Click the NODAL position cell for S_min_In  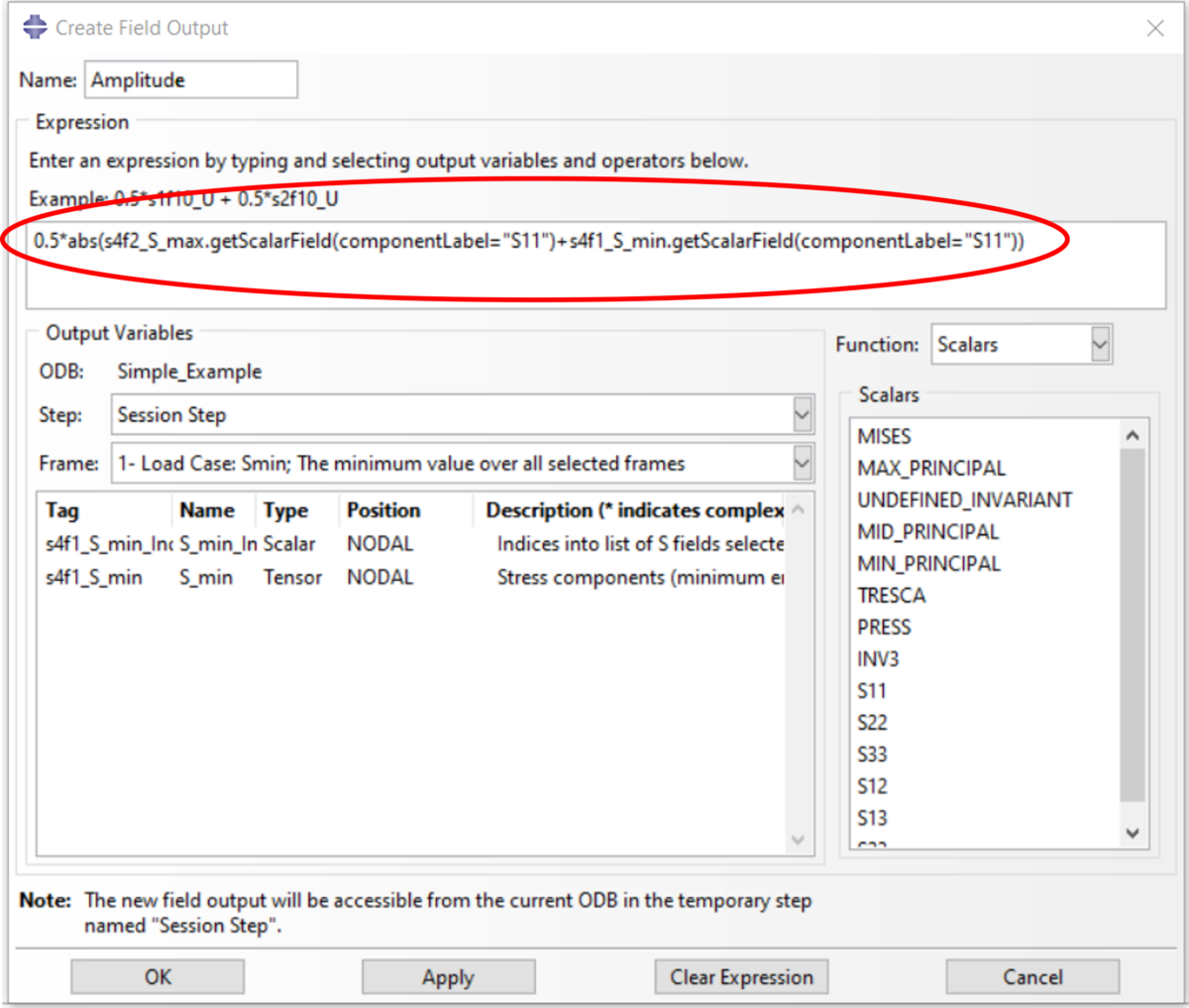pyautogui.click(x=380, y=544)
